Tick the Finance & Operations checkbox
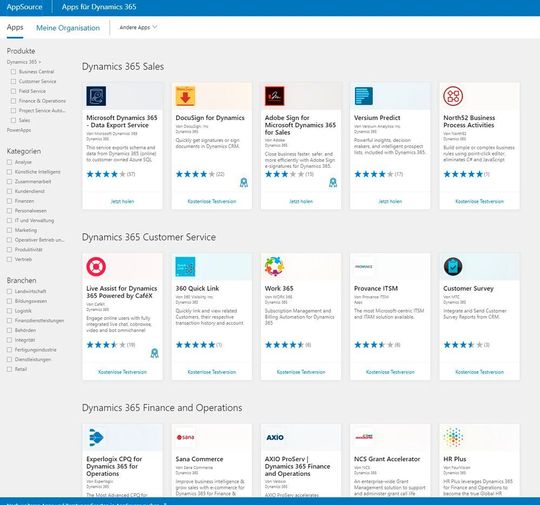 click(x=13, y=101)
